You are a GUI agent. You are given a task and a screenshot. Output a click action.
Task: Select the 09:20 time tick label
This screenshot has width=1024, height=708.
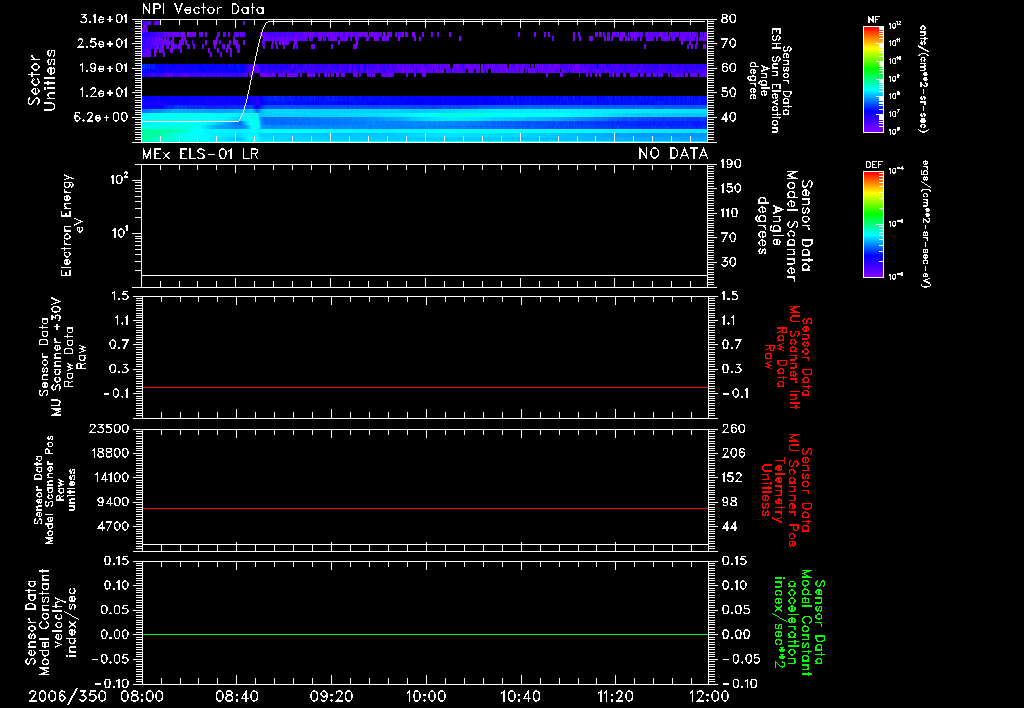pyautogui.click(x=331, y=696)
